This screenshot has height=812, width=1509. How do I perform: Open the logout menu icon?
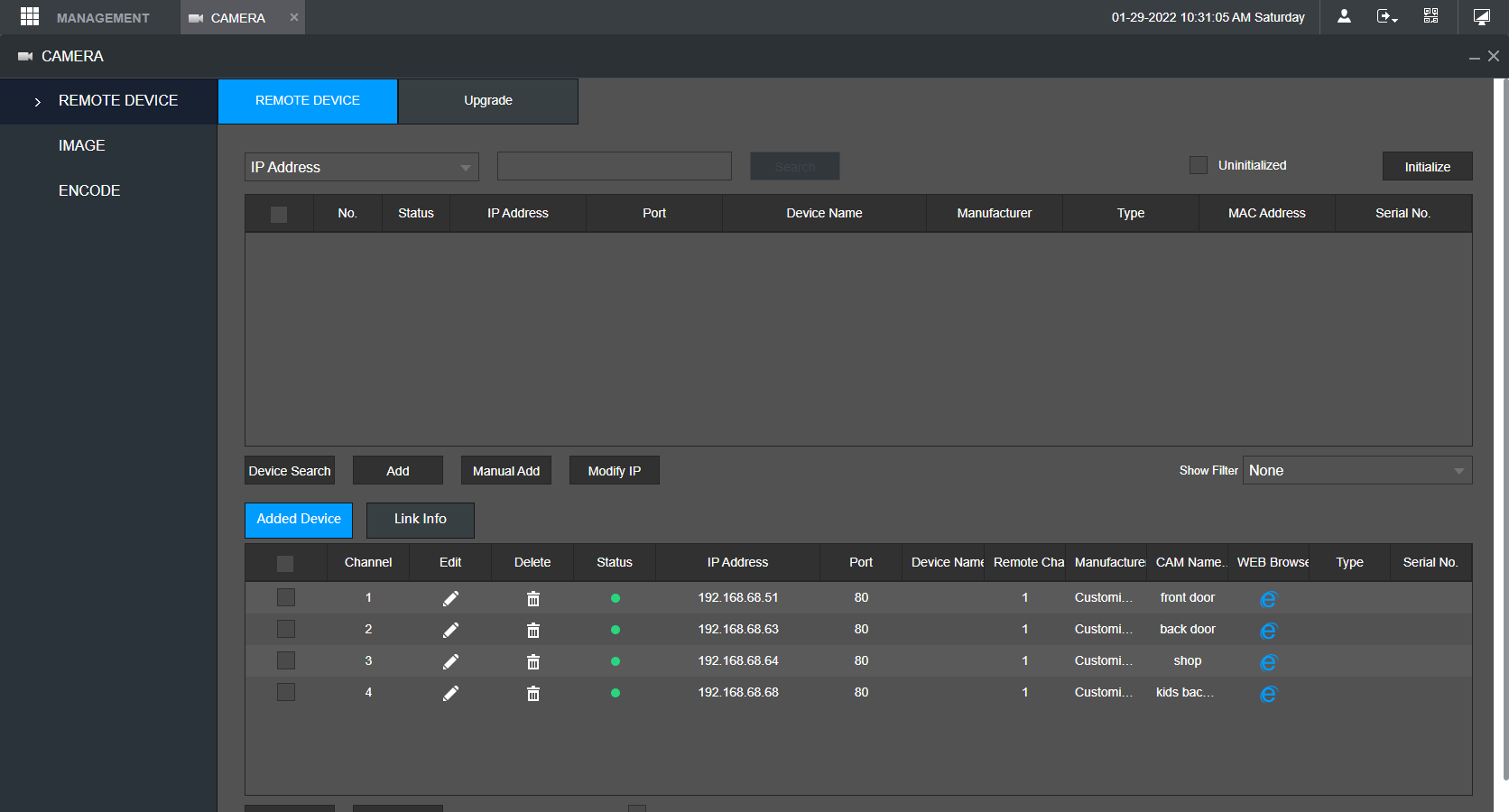[x=1387, y=16]
